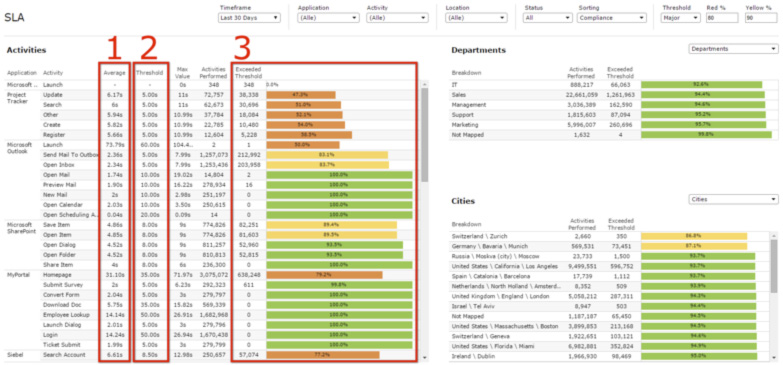
Task: Click the Register activity row name
Action: pyautogui.click(x=53, y=135)
